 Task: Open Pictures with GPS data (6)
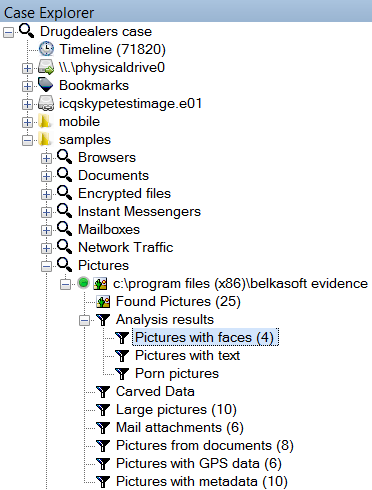click(199, 464)
